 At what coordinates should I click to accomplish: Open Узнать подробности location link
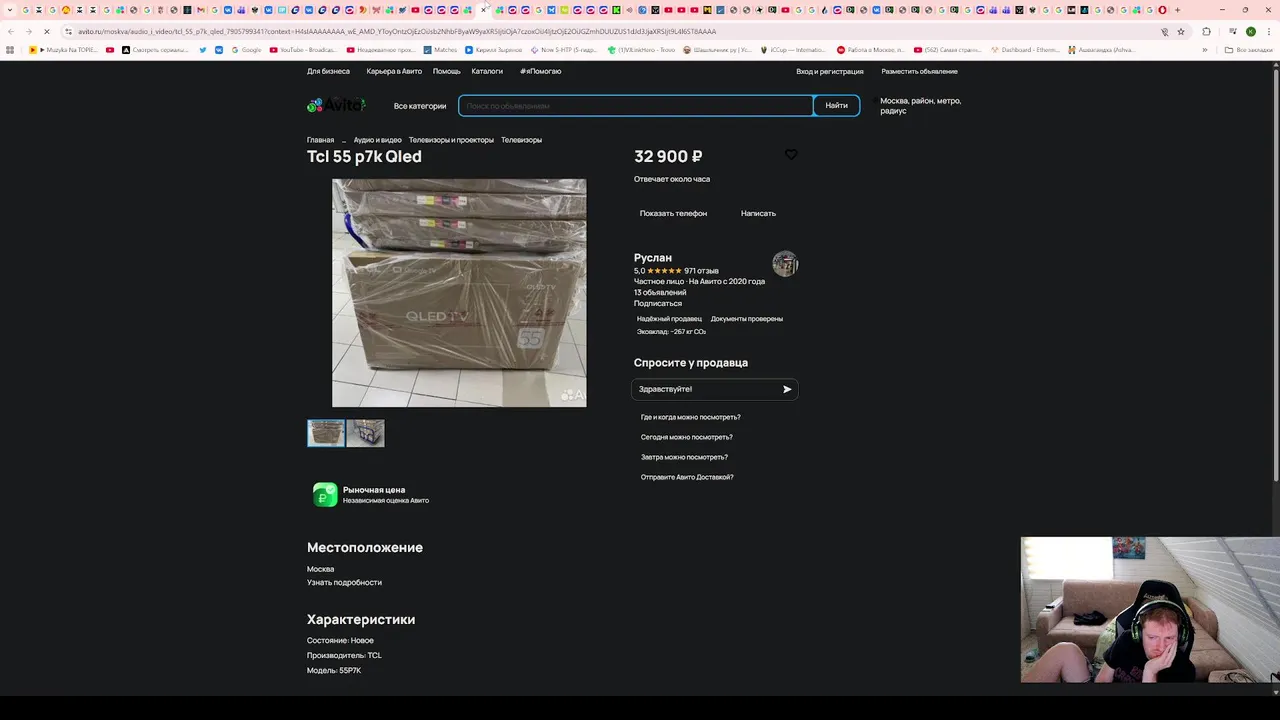(x=344, y=582)
